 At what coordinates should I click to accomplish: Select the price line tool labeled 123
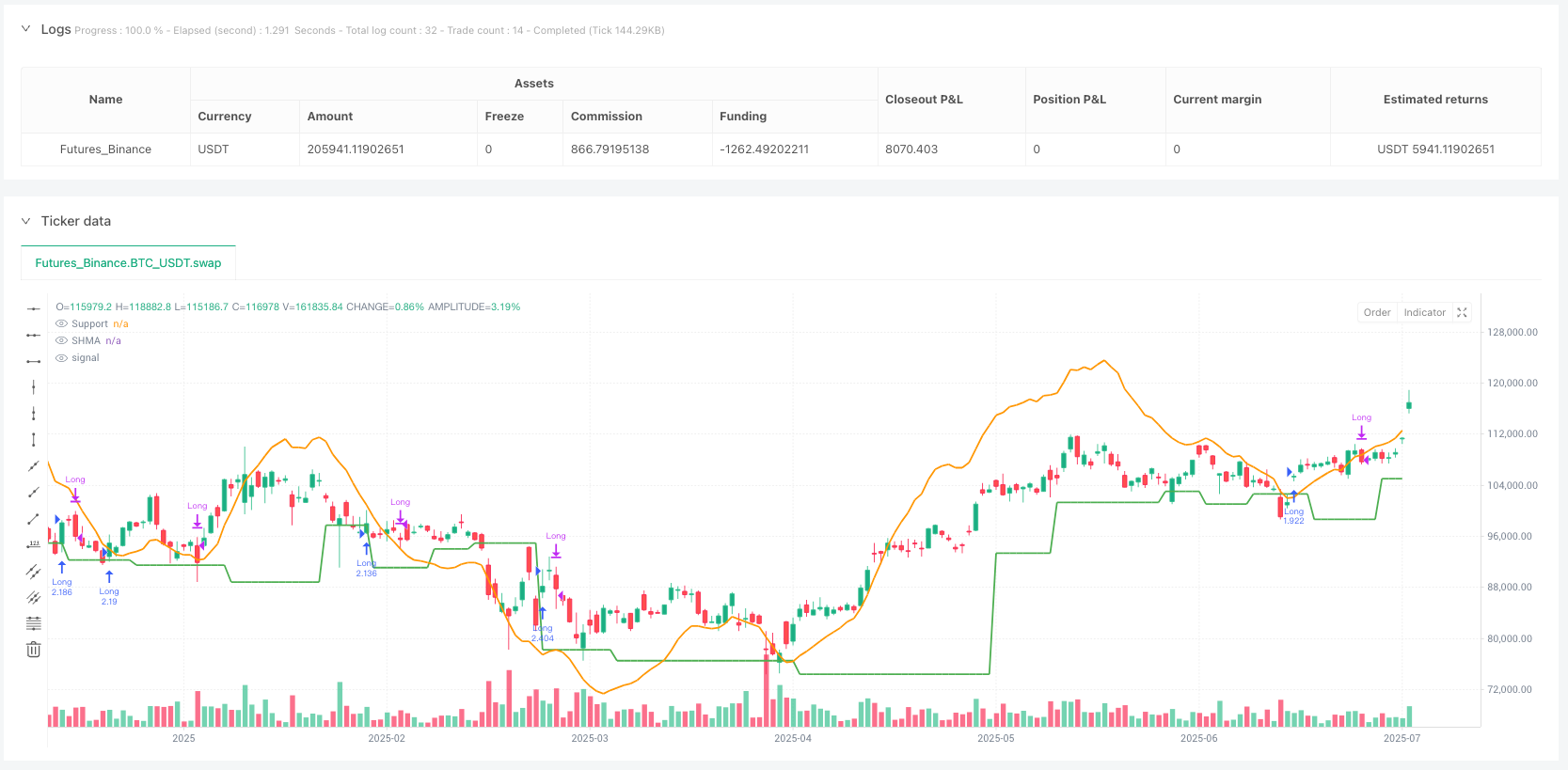pos(34,544)
